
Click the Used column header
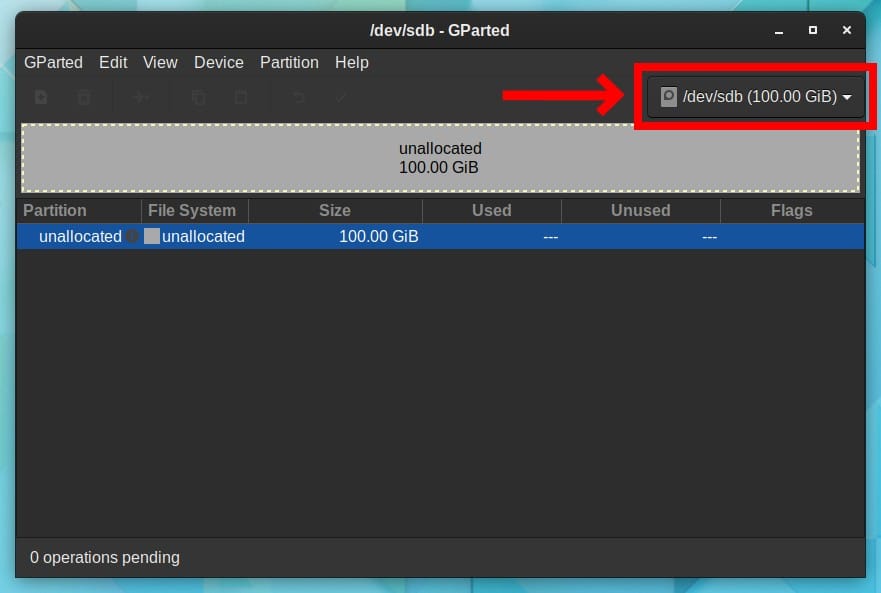492,210
